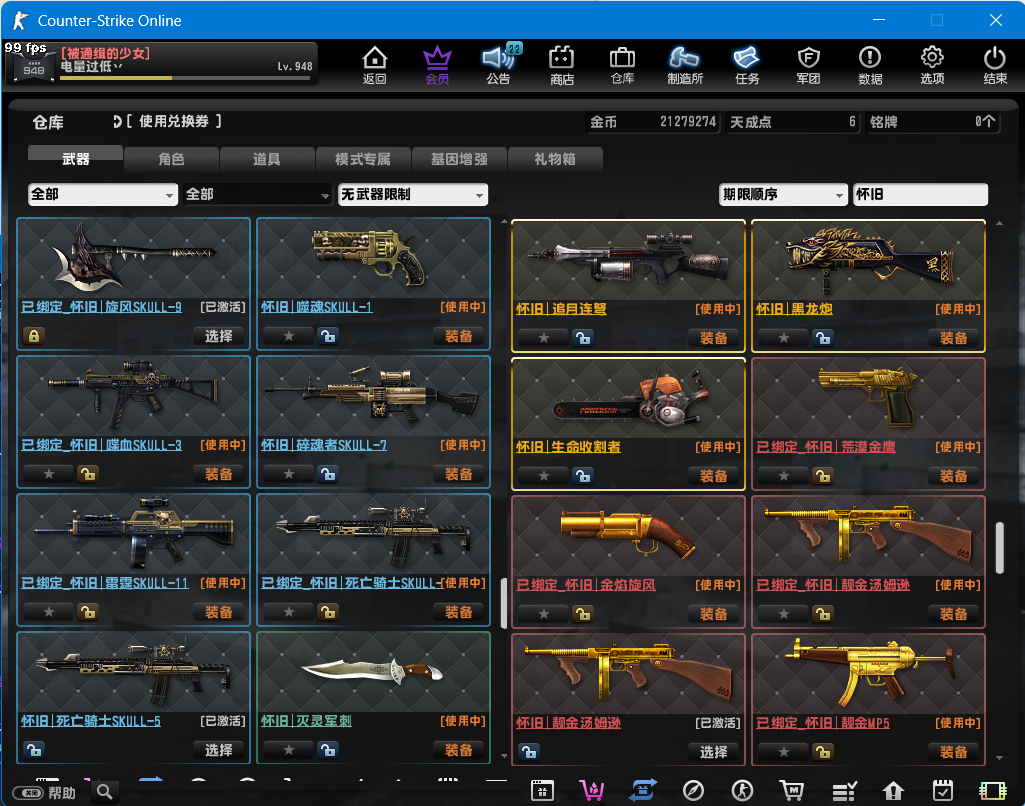Open the running character icon

(742, 791)
